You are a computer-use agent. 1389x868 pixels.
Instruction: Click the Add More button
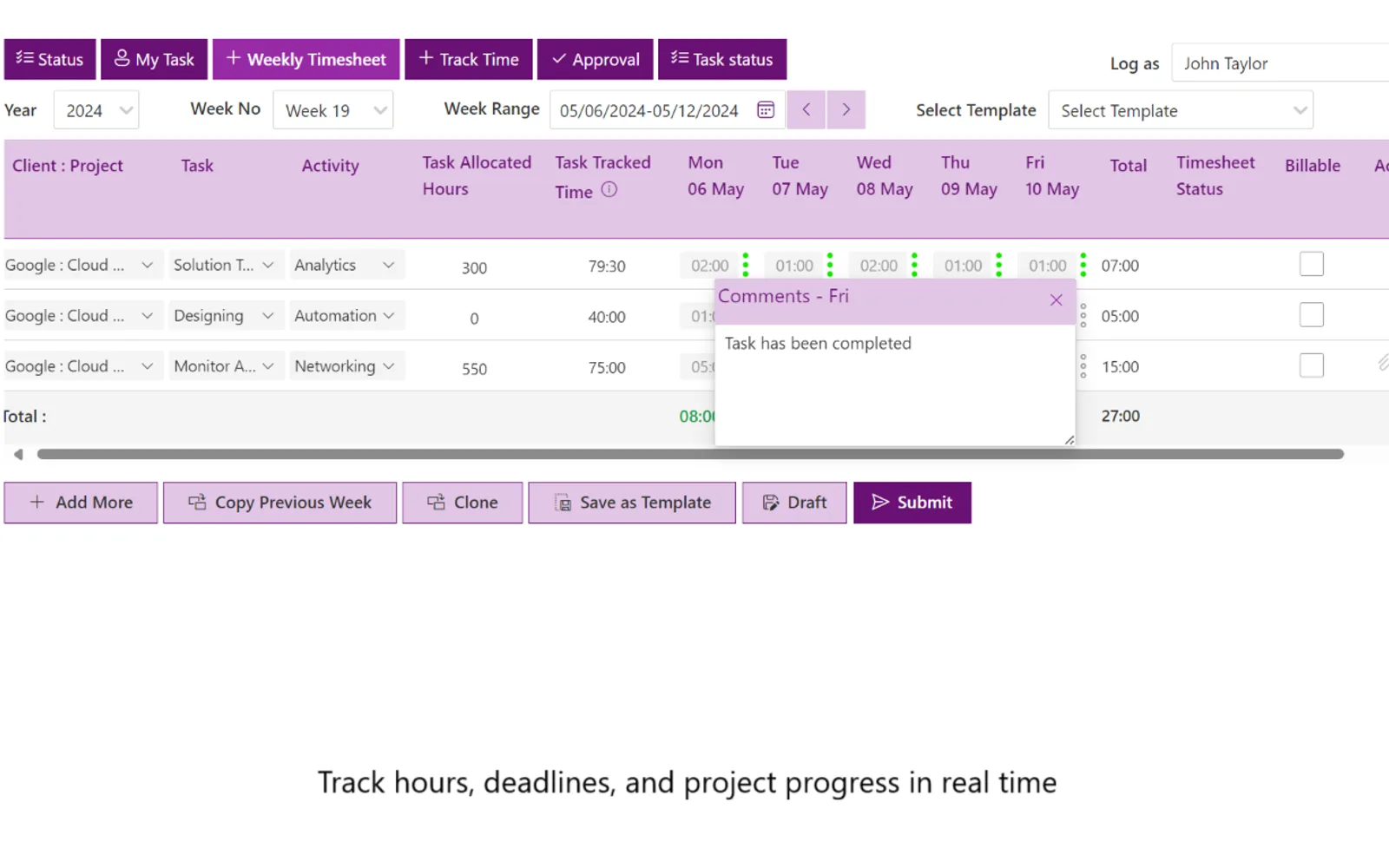click(x=81, y=503)
